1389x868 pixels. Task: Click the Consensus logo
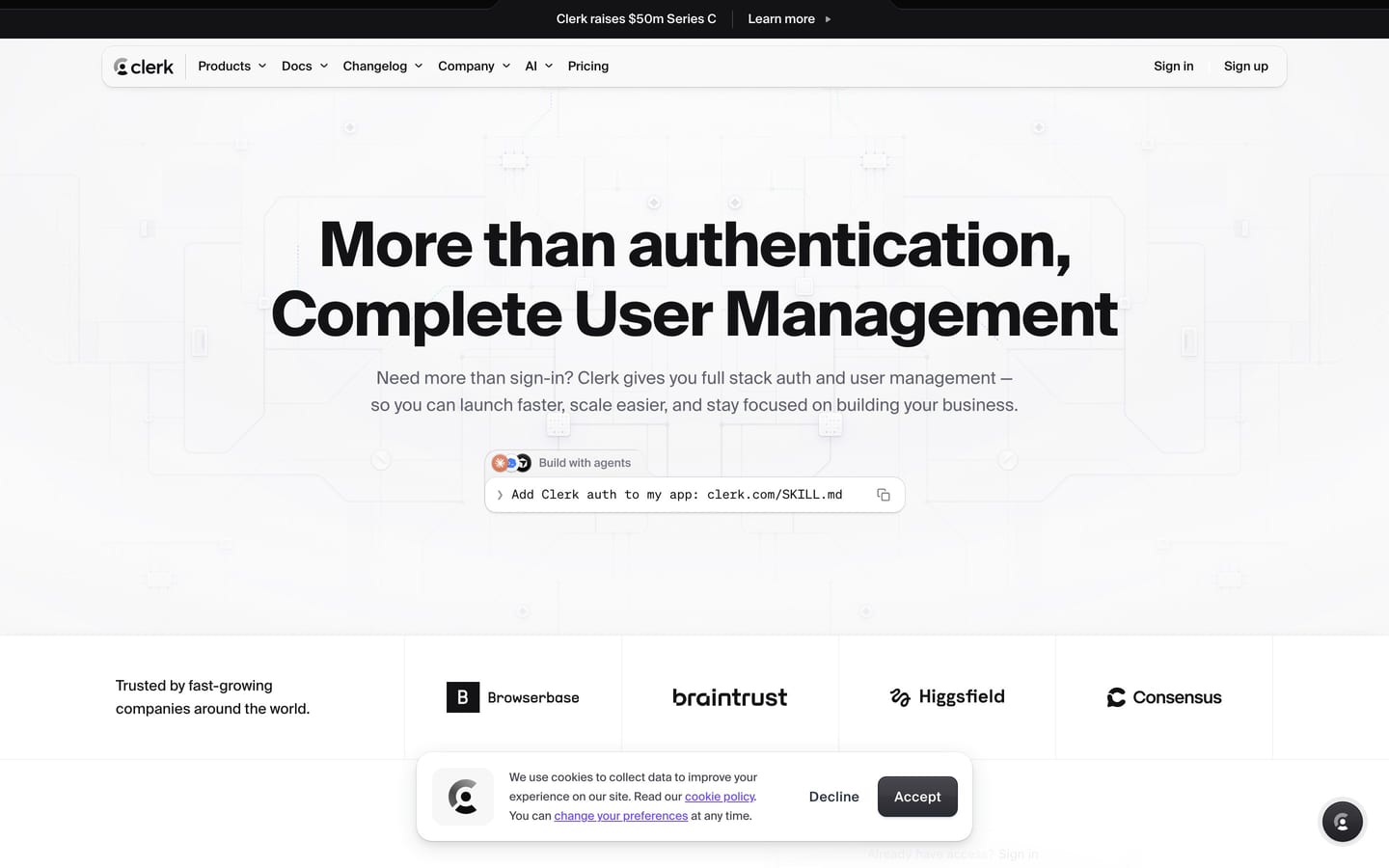pyautogui.click(x=1164, y=697)
